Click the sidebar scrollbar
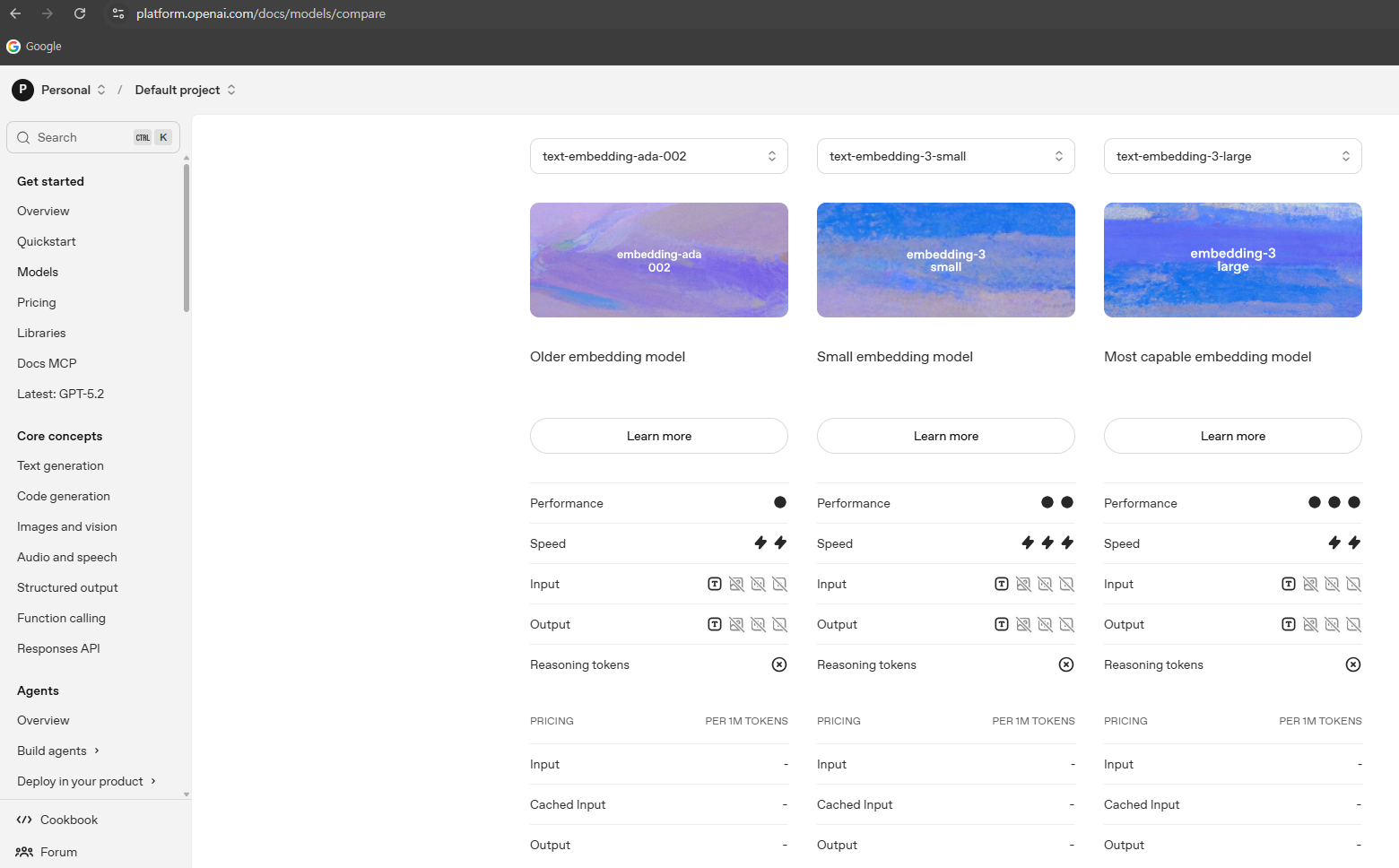This screenshot has height=868, width=1399. 187,238
